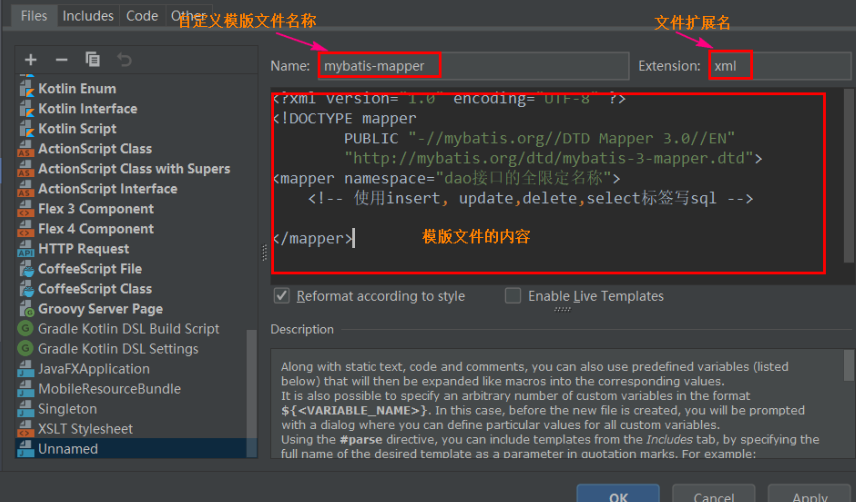
Task: Select the JavaFXApplication entry
Action: [x=93, y=369]
